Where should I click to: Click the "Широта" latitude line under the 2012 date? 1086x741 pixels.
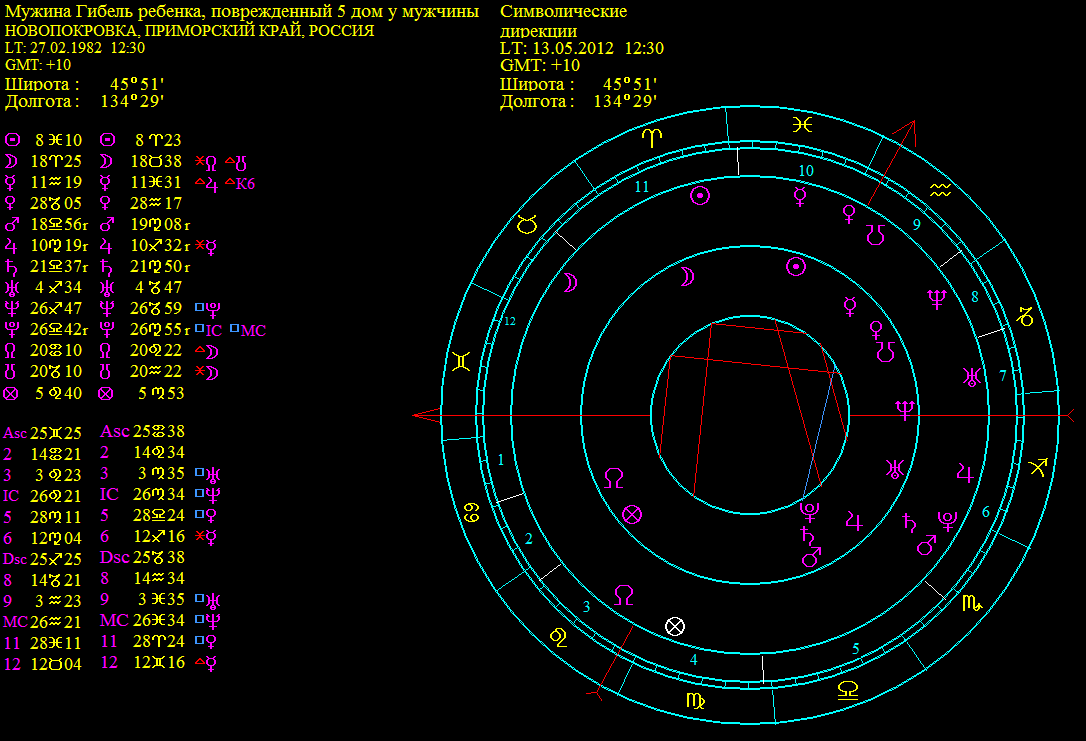(578, 84)
